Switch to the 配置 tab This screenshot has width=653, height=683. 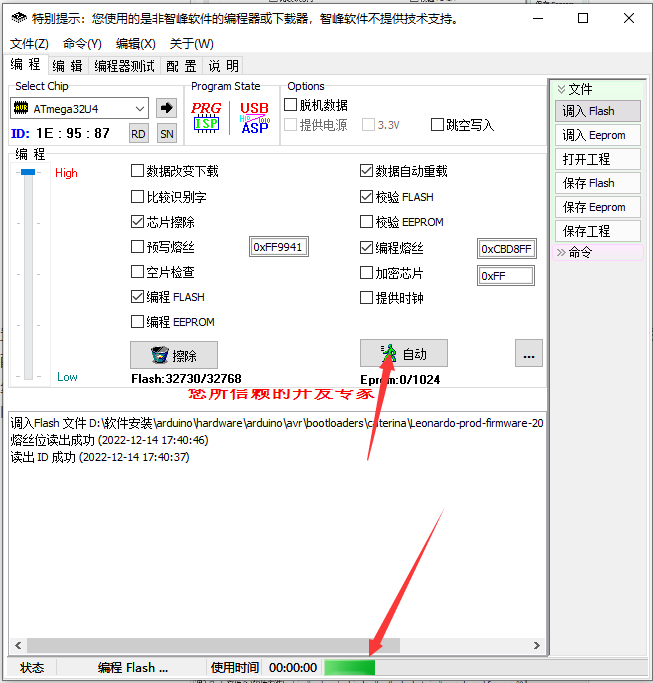[181, 66]
